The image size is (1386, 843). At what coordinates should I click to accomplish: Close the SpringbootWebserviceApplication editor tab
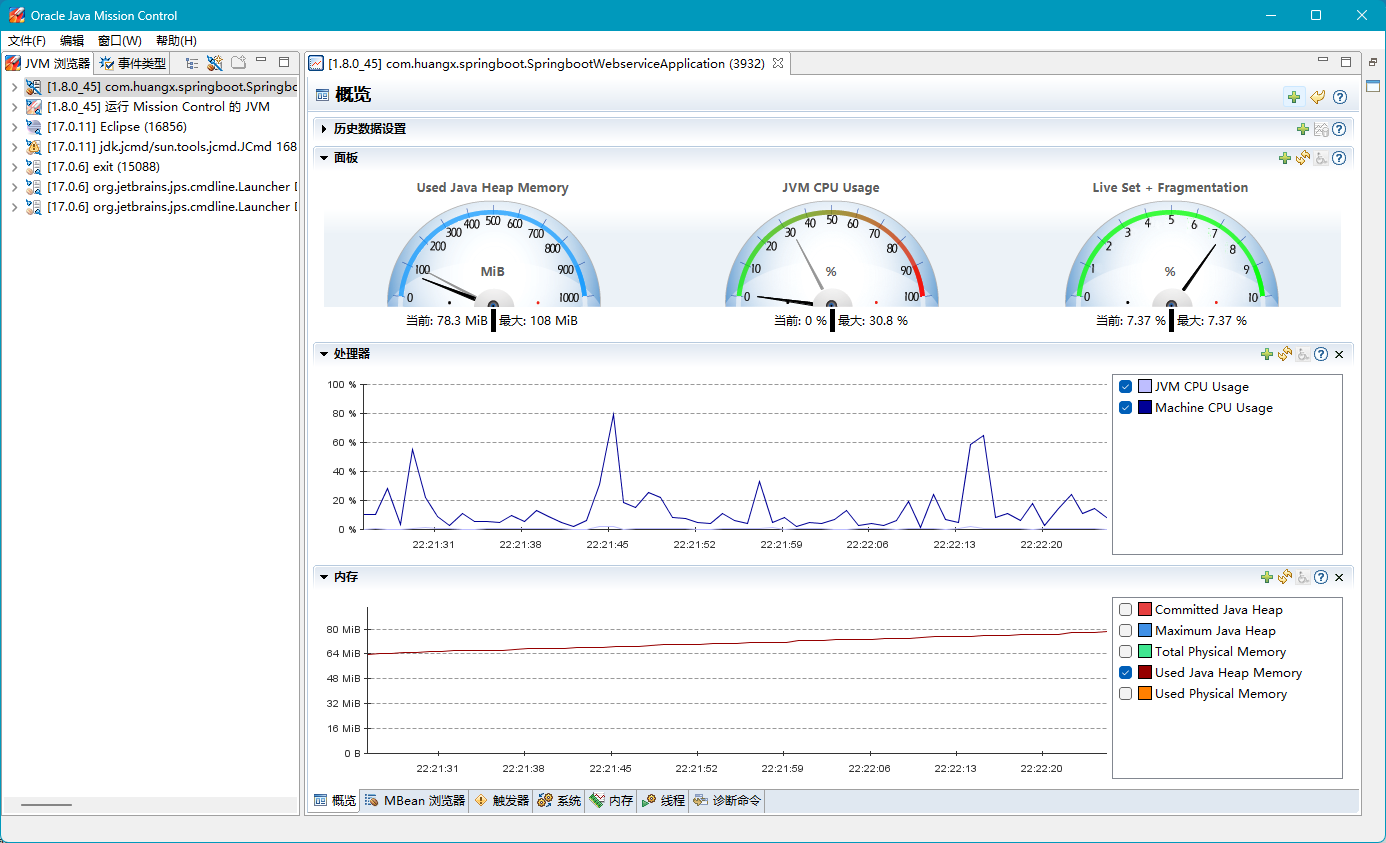[778, 63]
